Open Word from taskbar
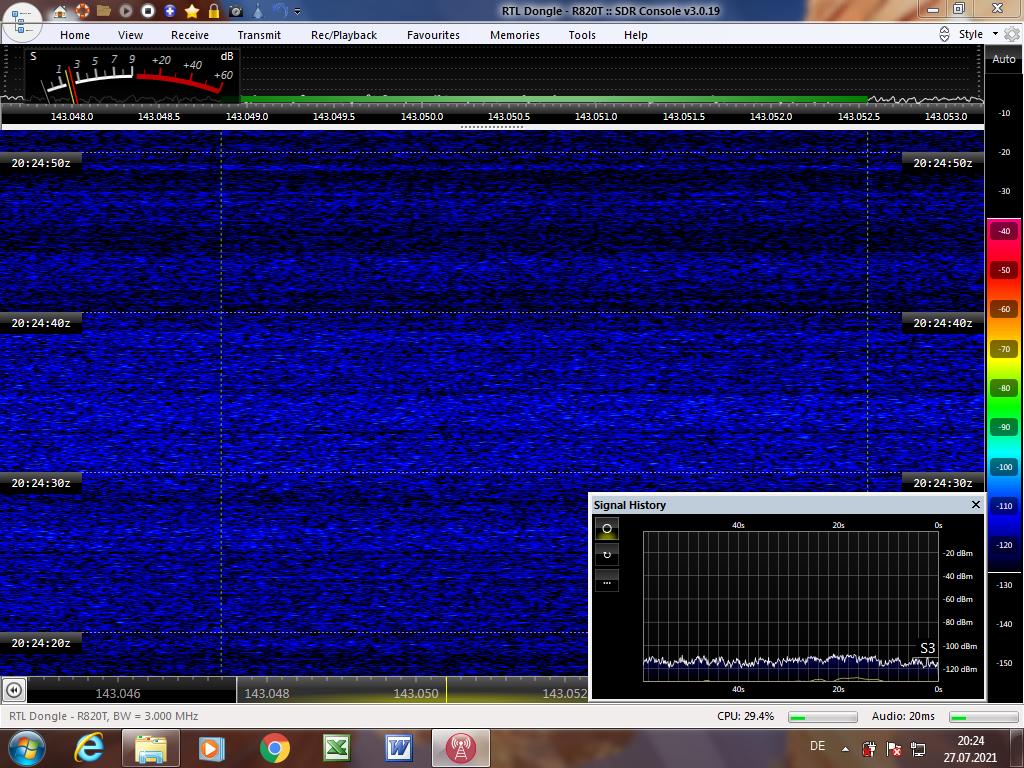 (x=398, y=748)
